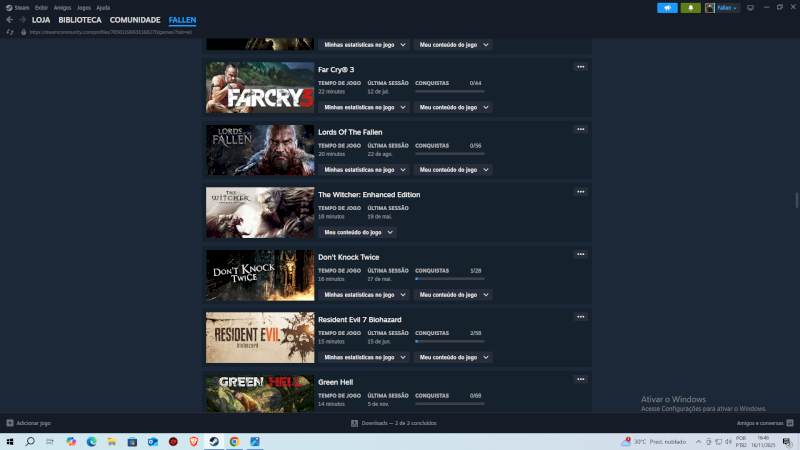The width and height of the screenshot is (800, 450).
Task: Expand Resident Evil 7 Minhas estatísticas no jogo
Action: [364, 357]
